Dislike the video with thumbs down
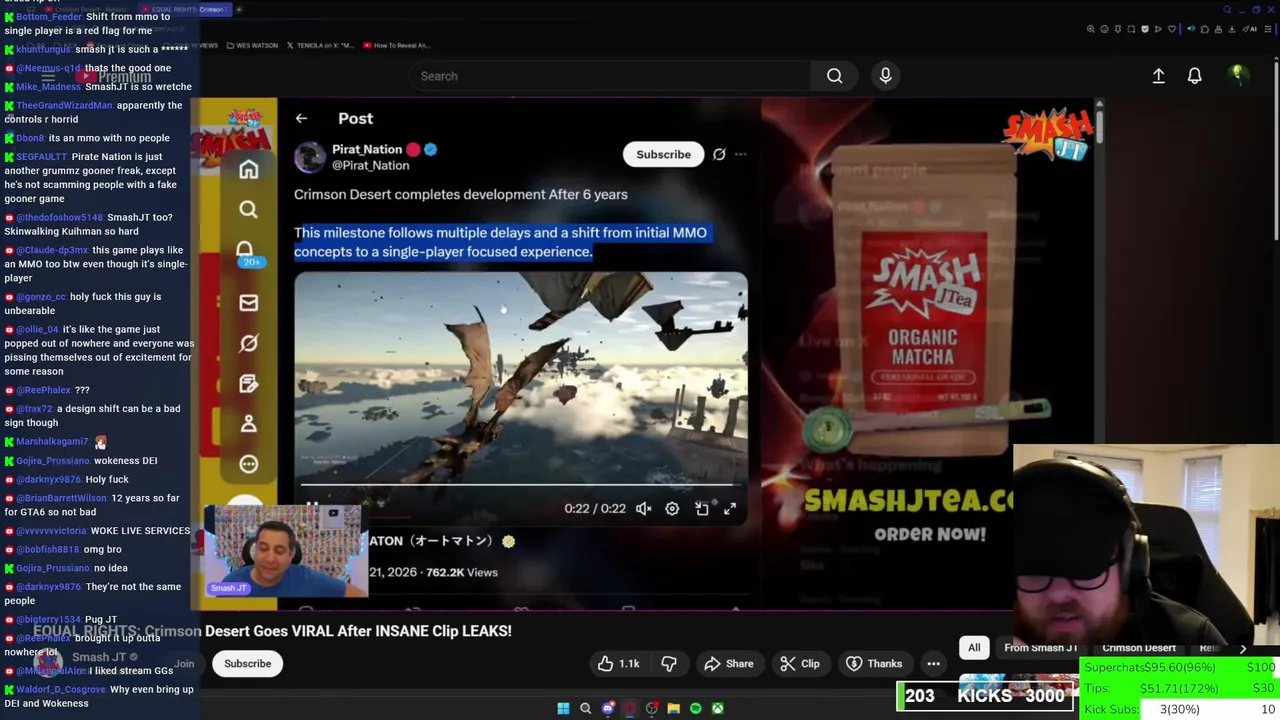1280x720 pixels. click(x=669, y=664)
